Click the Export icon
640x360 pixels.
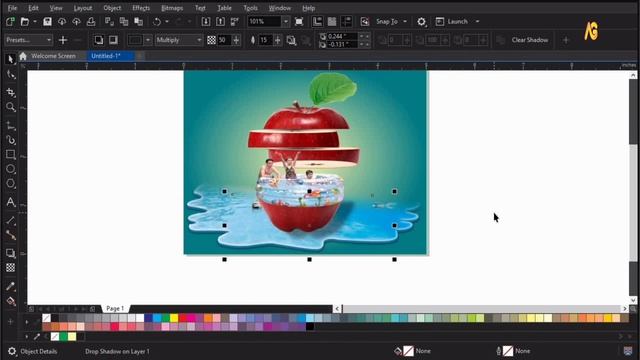220,22
